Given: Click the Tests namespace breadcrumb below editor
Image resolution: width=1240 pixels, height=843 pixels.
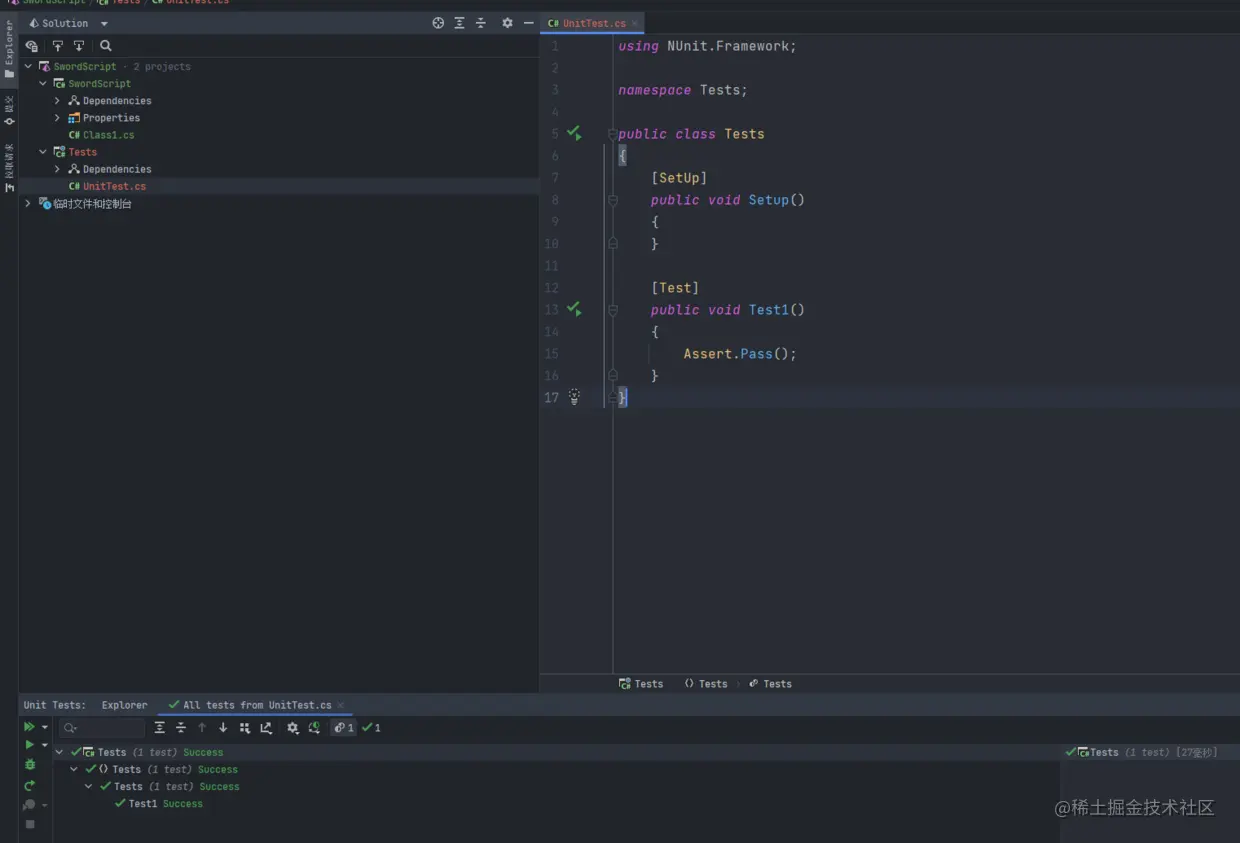Looking at the screenshot, I should (x=706, y=684).
